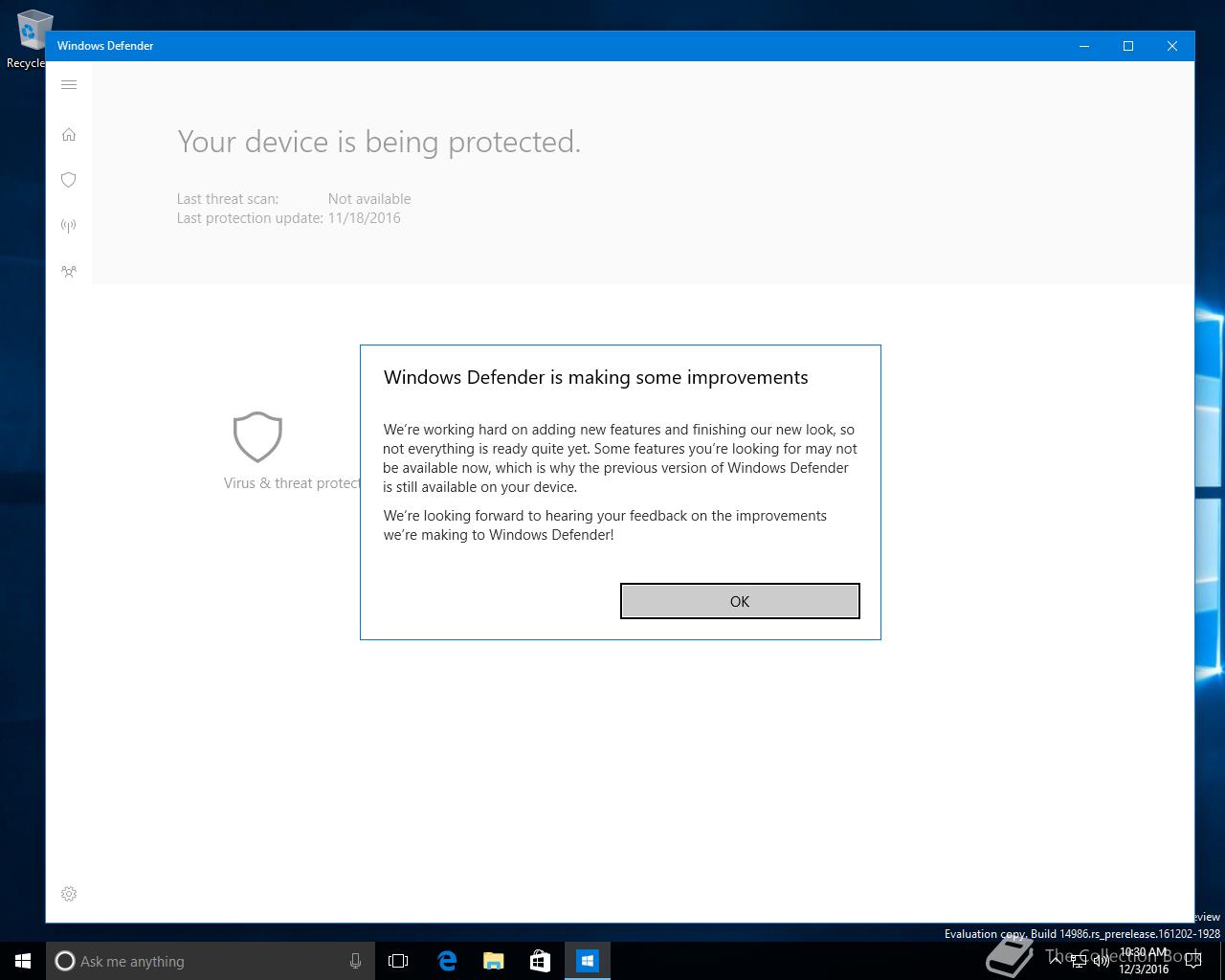Activate Cortana microphone icon

(x=355, y=961)
